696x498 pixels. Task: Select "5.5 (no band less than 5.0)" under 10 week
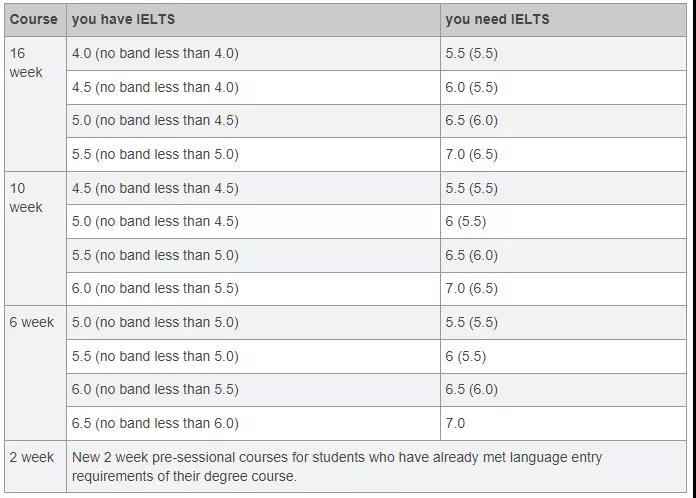[x=155, y=255]
